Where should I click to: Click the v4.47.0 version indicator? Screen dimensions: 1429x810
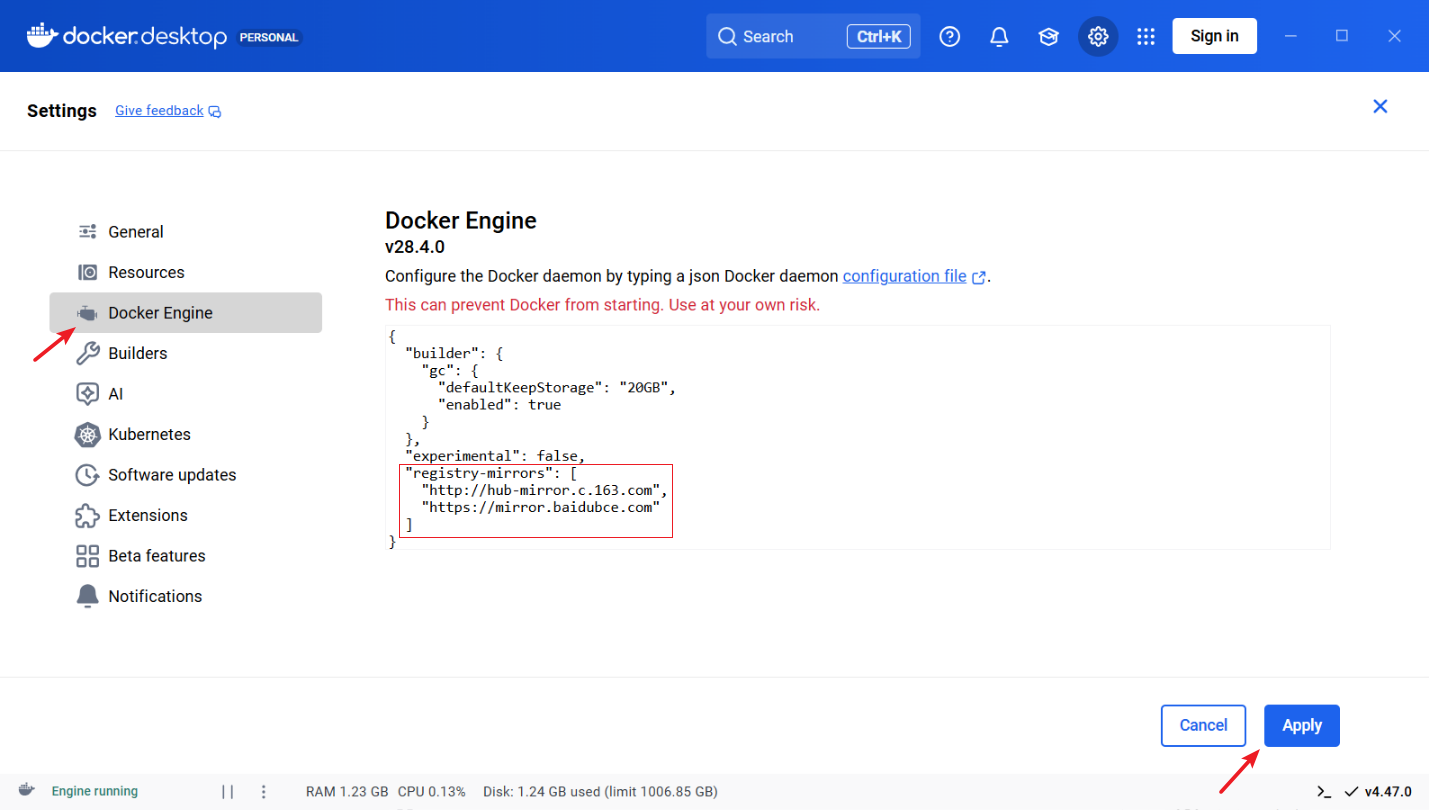click(1378, 792)
